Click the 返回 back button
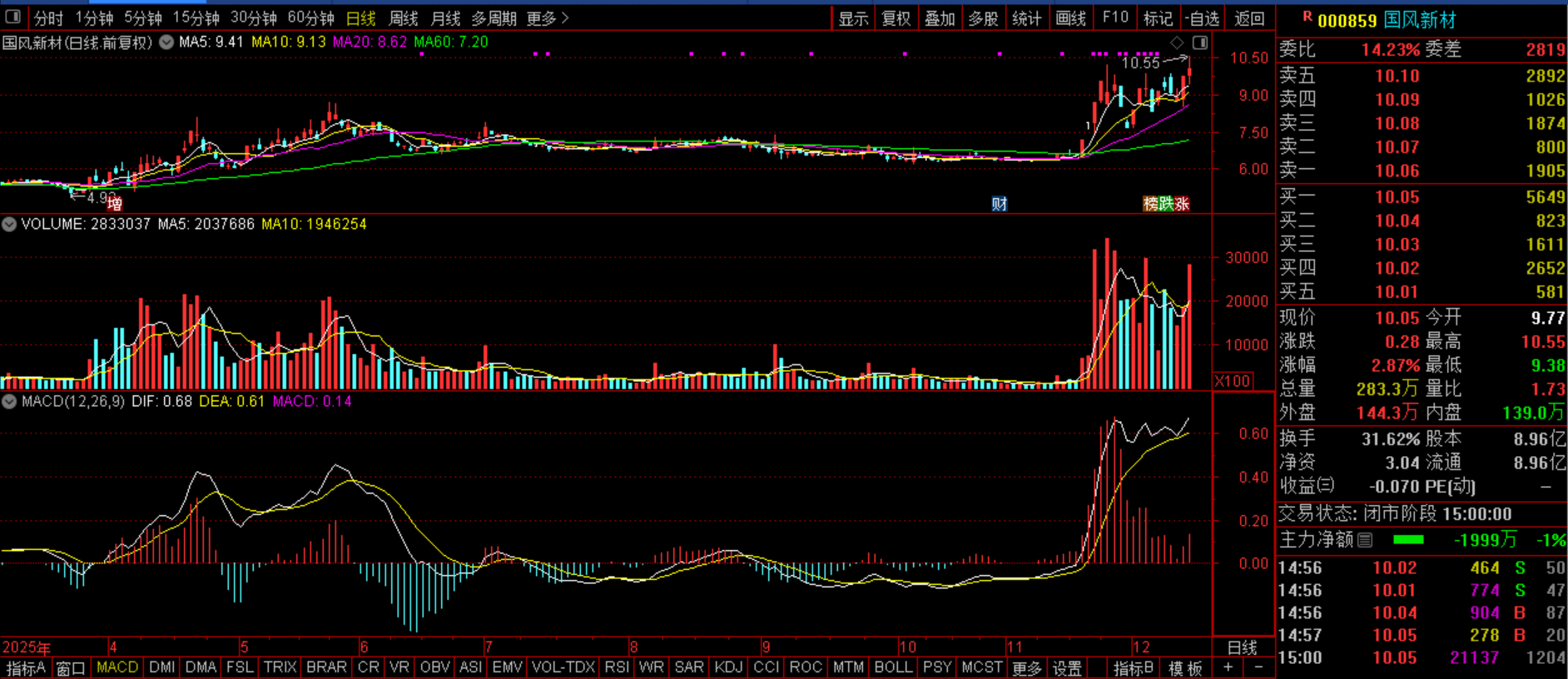 1249,18
